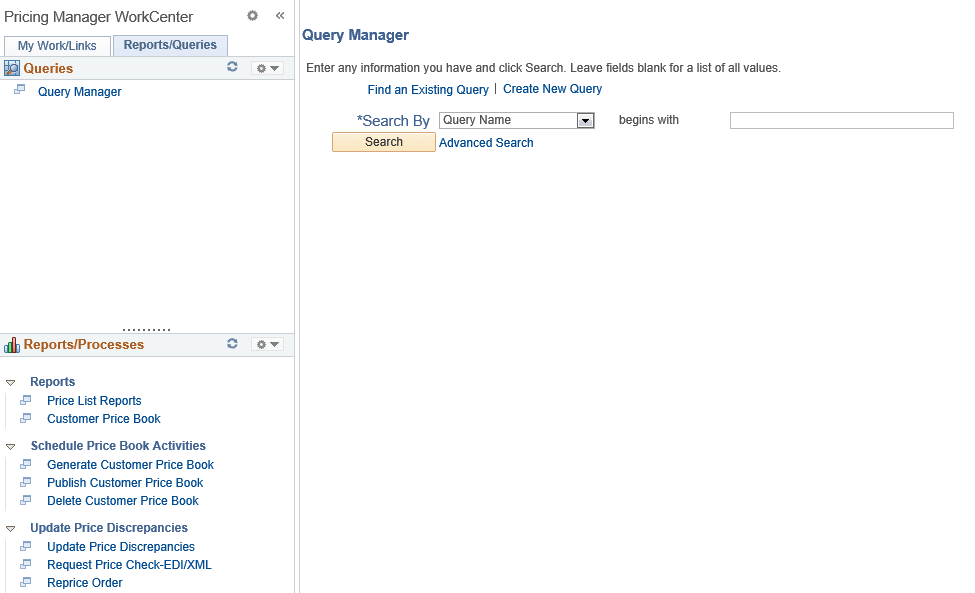Click the chart icon on Reports/Processes header
Screen dimensions: 975x593
coord(11,343)
